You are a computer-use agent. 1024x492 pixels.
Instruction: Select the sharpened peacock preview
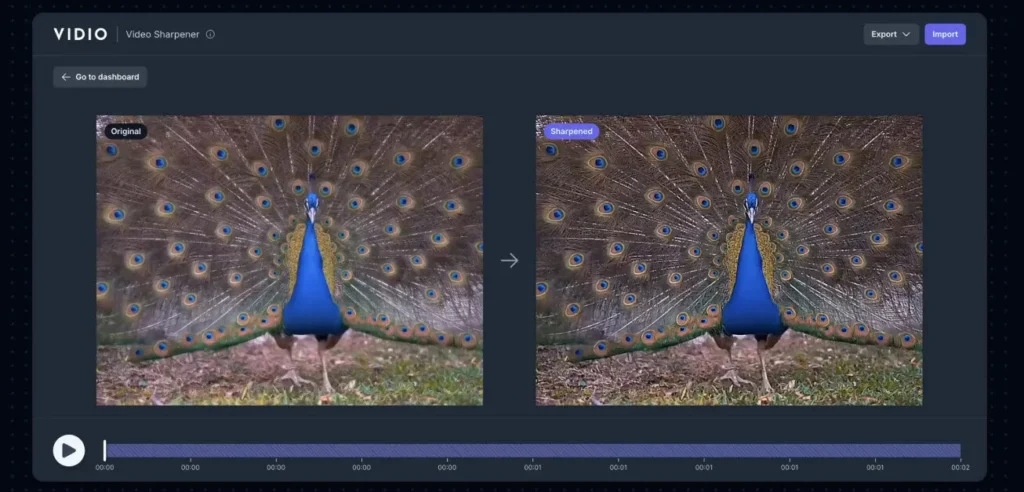[729, 261]
